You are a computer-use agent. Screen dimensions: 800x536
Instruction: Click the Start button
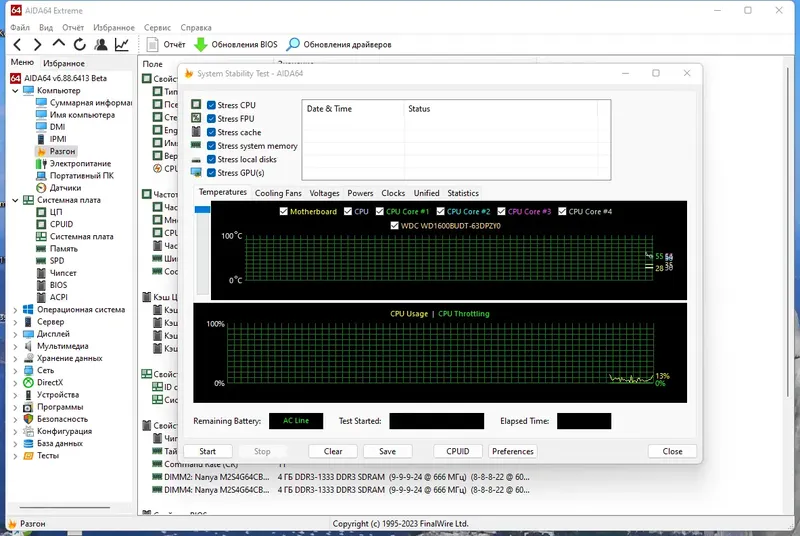(x=208, y=451)
